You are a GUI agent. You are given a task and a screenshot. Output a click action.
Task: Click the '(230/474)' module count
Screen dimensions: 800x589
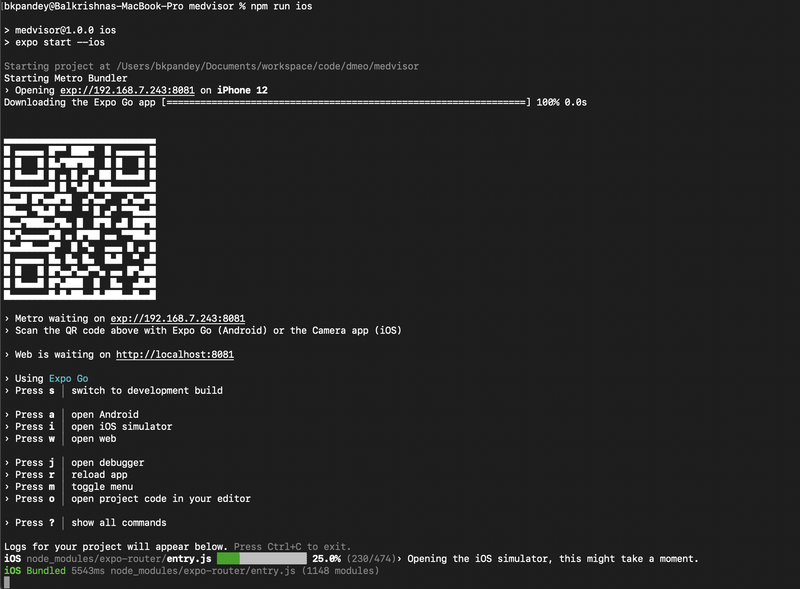pyautogui.click(x=371, y=558)
